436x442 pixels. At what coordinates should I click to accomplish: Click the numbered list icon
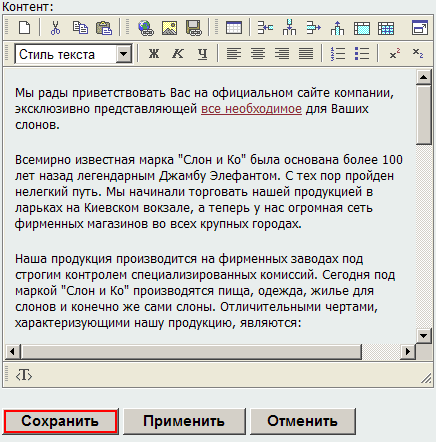pos(338,54)
